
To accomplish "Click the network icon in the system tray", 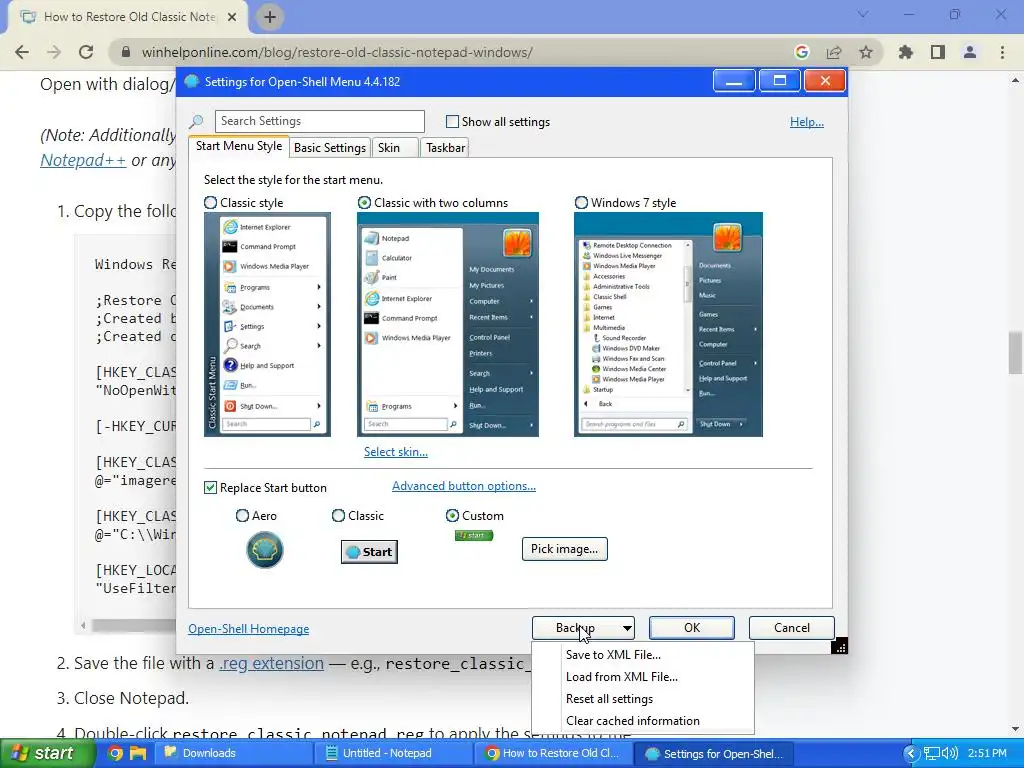I will coord(932,753).
